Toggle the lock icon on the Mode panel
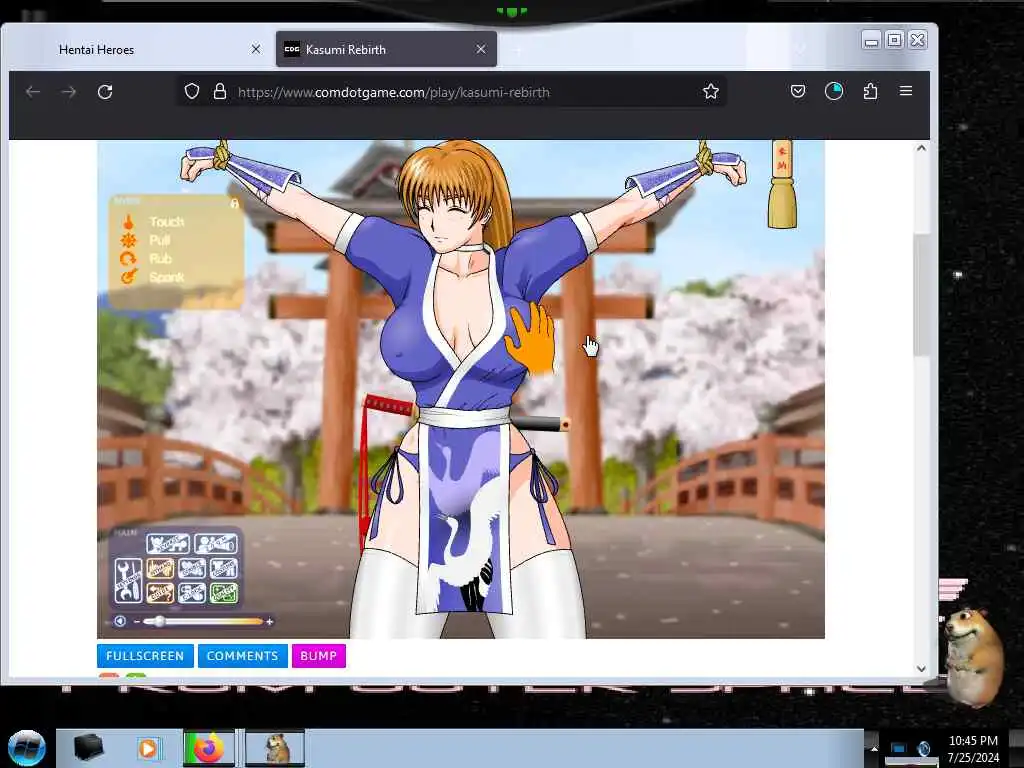Viewport: 1024px width, 768px height. pos(234,204)
